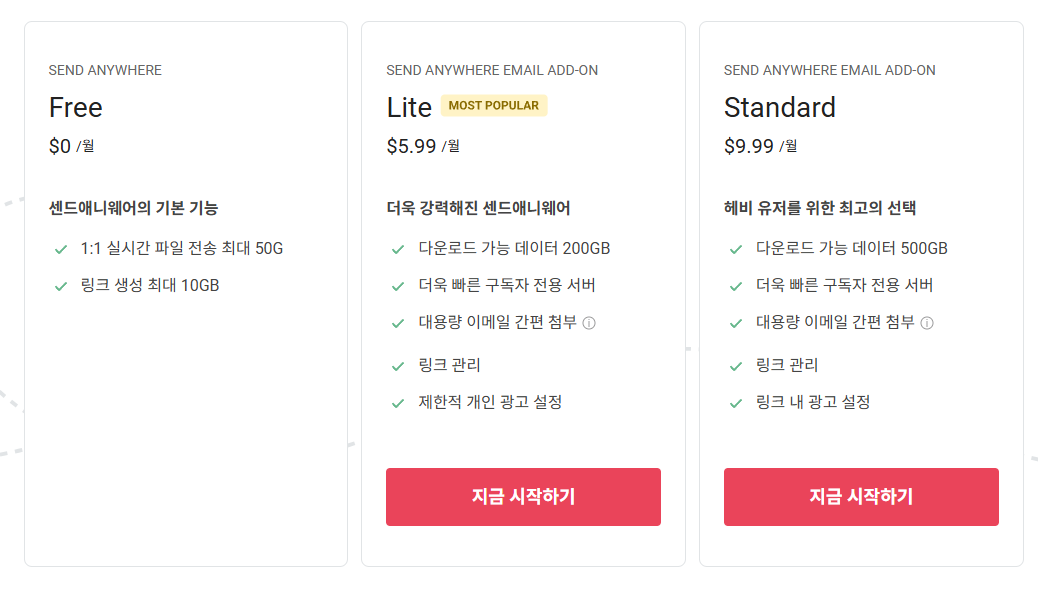The image size is (1038, 589).
Task: Click the checkmark beside '링크 생성 최대 10GB'
Action: point(60,286)
